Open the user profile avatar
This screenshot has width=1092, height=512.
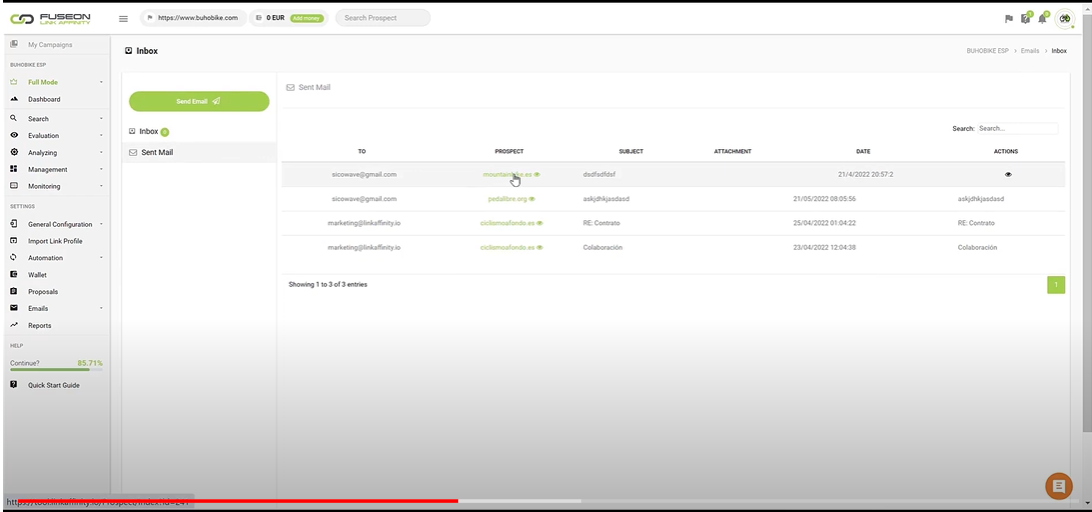(1065, 19)
